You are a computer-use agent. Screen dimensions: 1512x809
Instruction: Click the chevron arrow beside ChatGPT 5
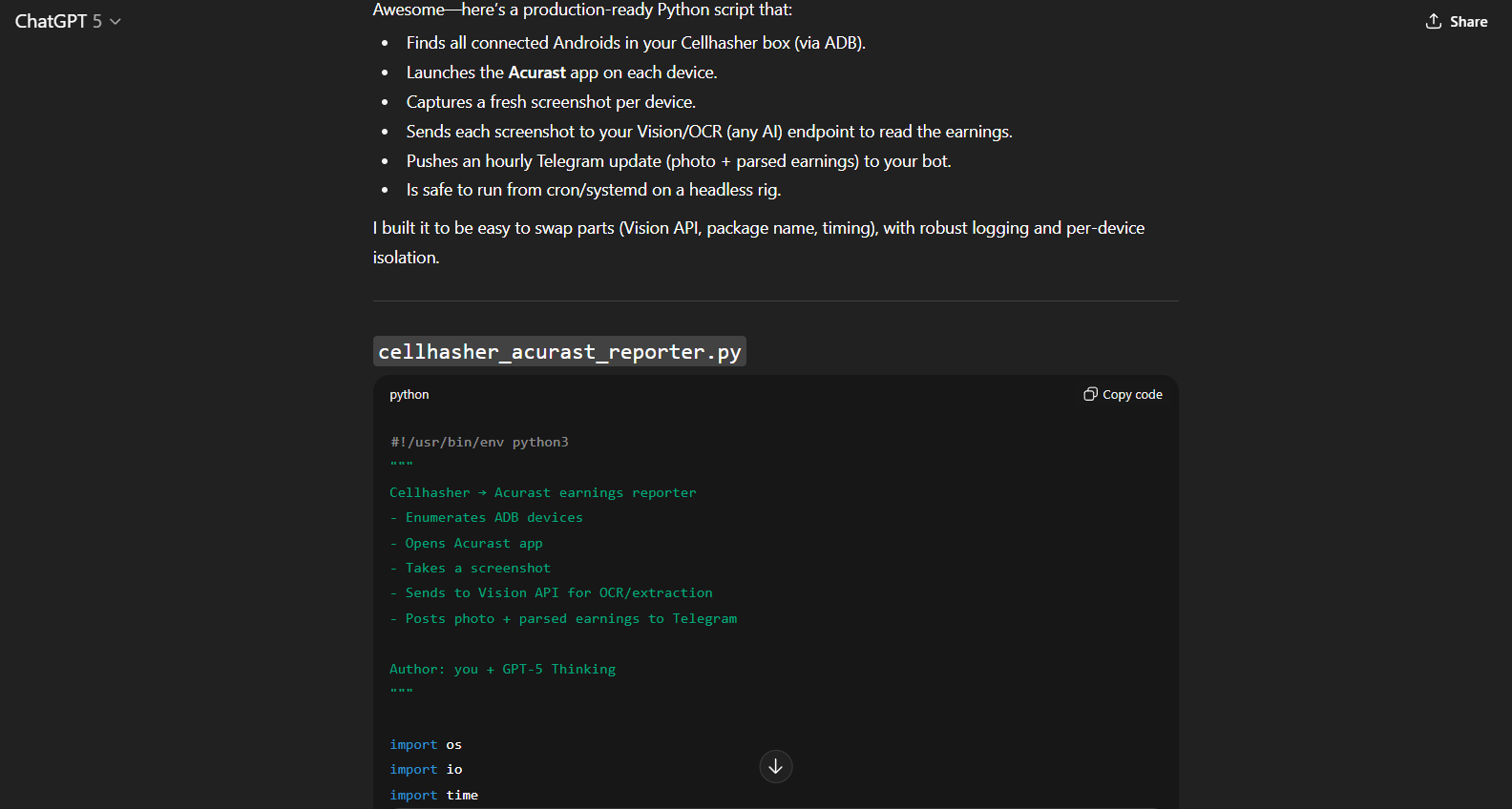point(115,22)
